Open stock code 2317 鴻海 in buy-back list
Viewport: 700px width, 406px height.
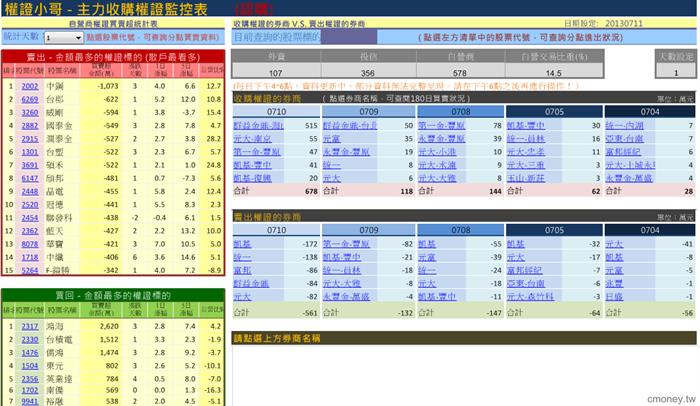(x=30, y=326)
